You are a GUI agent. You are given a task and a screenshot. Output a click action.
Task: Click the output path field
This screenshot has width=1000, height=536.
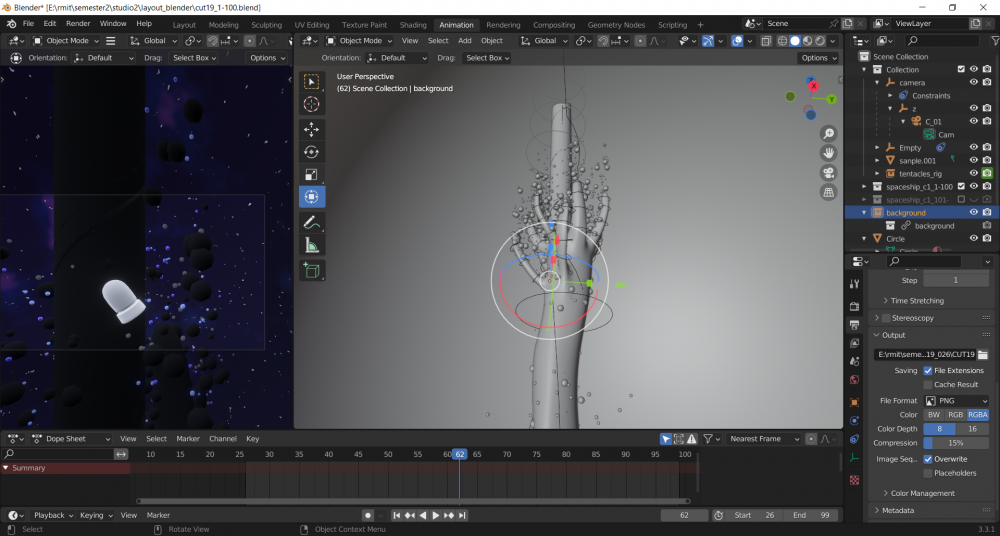pos(925,354)
